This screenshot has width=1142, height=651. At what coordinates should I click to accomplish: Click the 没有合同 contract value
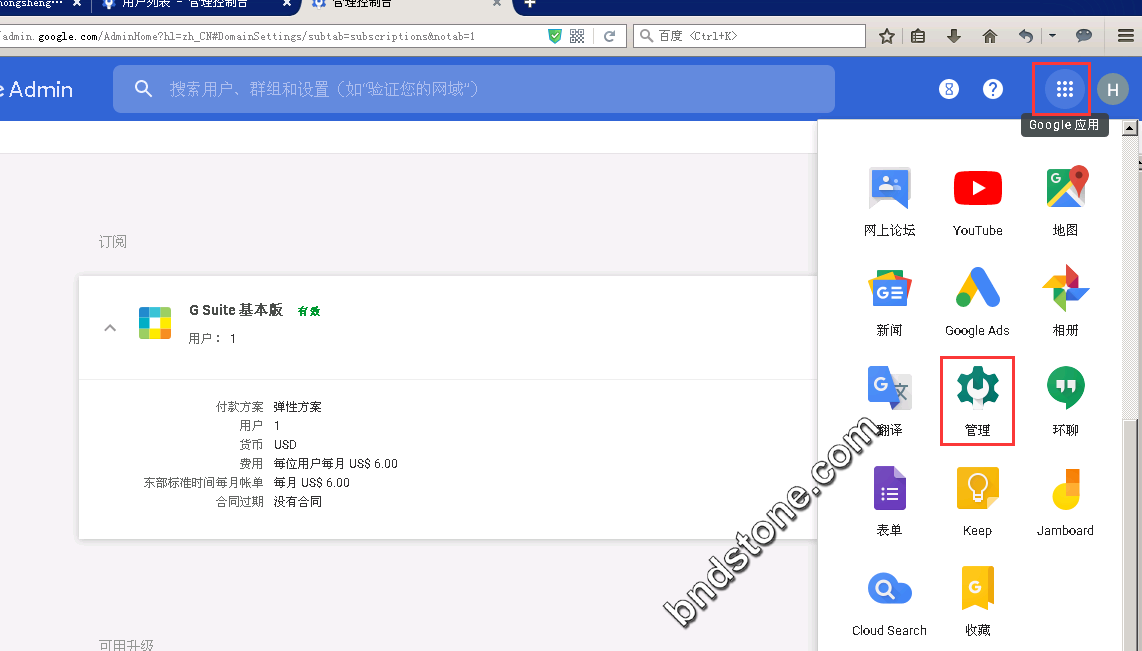pyautogui.click(x=298, y=502)
